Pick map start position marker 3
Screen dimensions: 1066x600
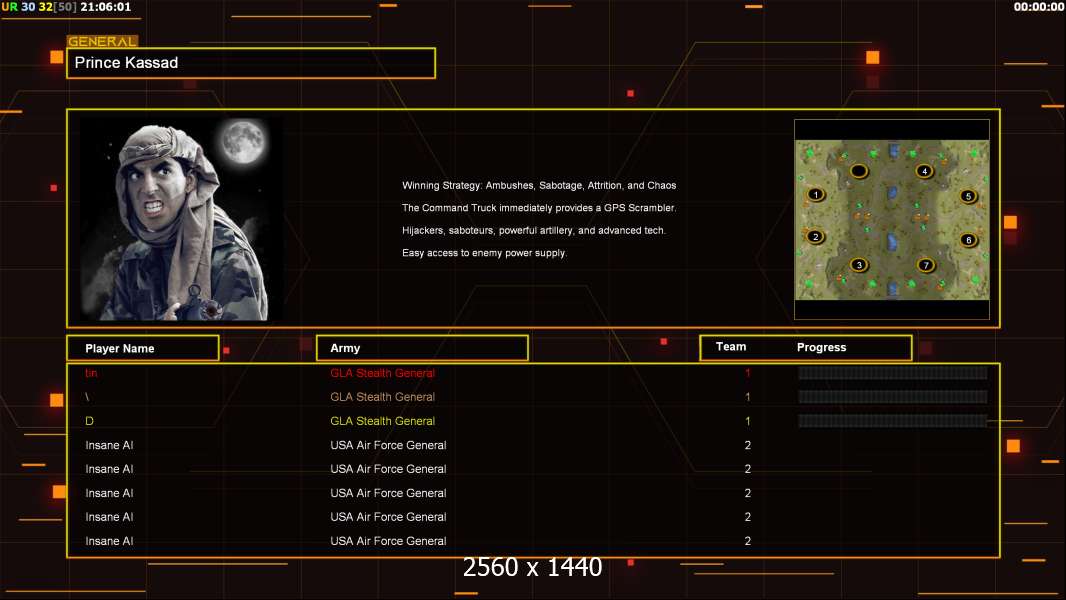859,265
